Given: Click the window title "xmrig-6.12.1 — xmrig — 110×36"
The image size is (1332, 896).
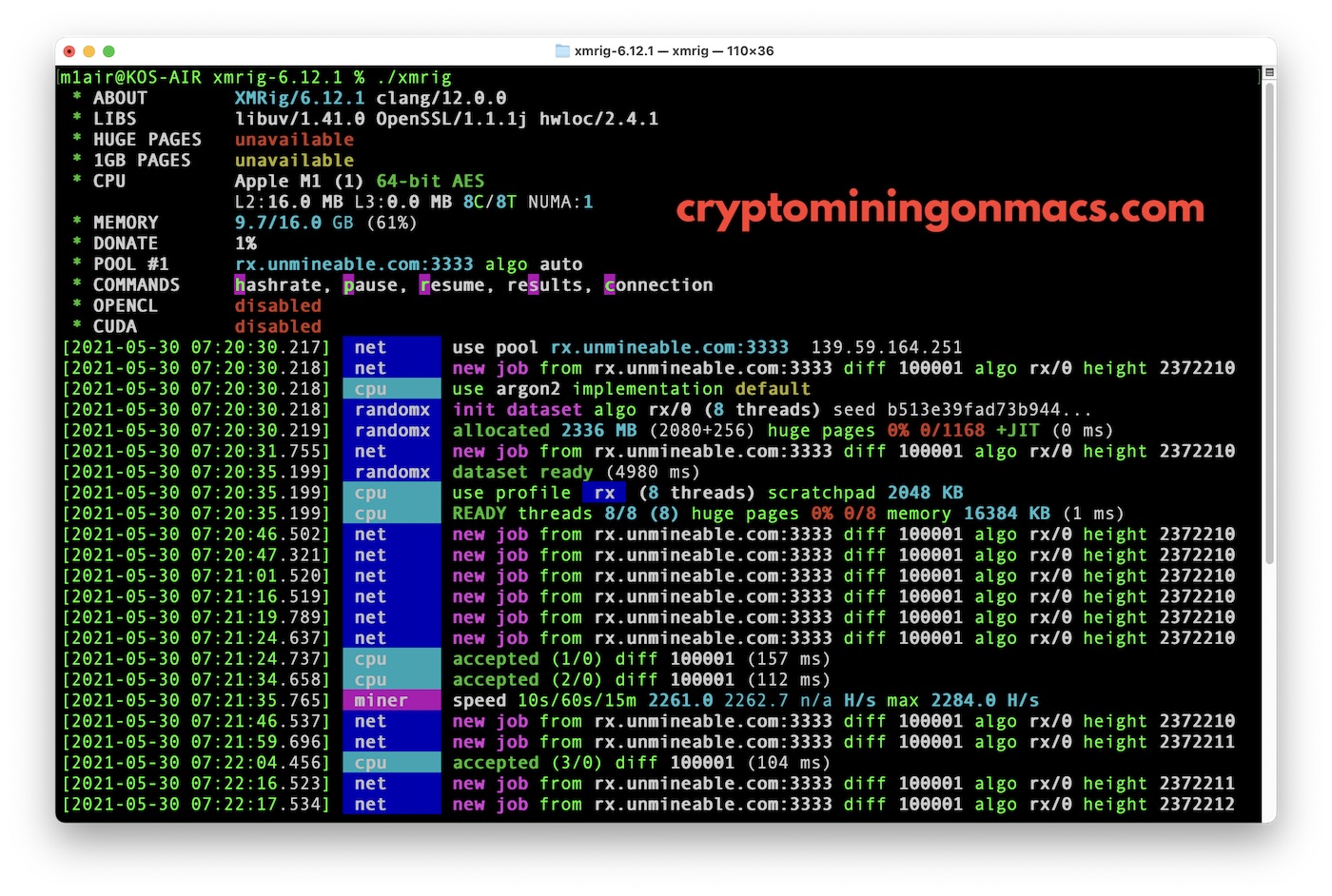Looking at the screenshot, I should 674,50.
